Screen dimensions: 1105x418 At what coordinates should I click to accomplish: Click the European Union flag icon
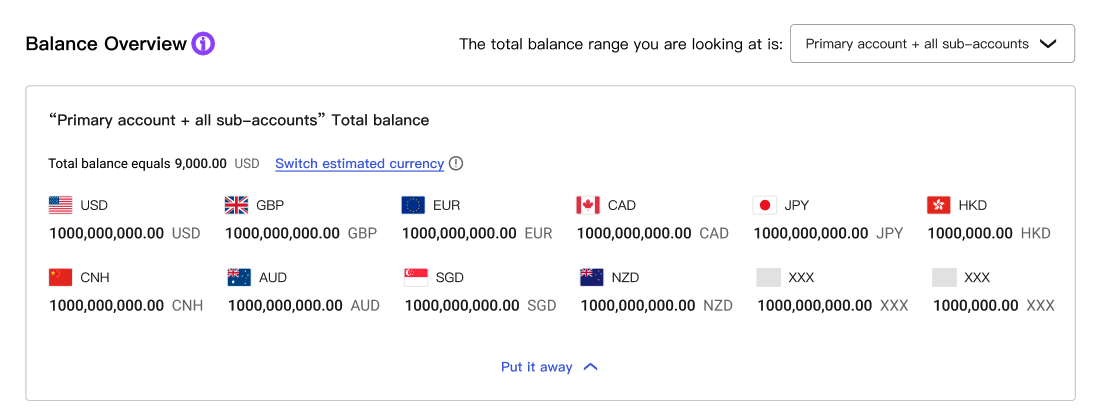(413, 205)
